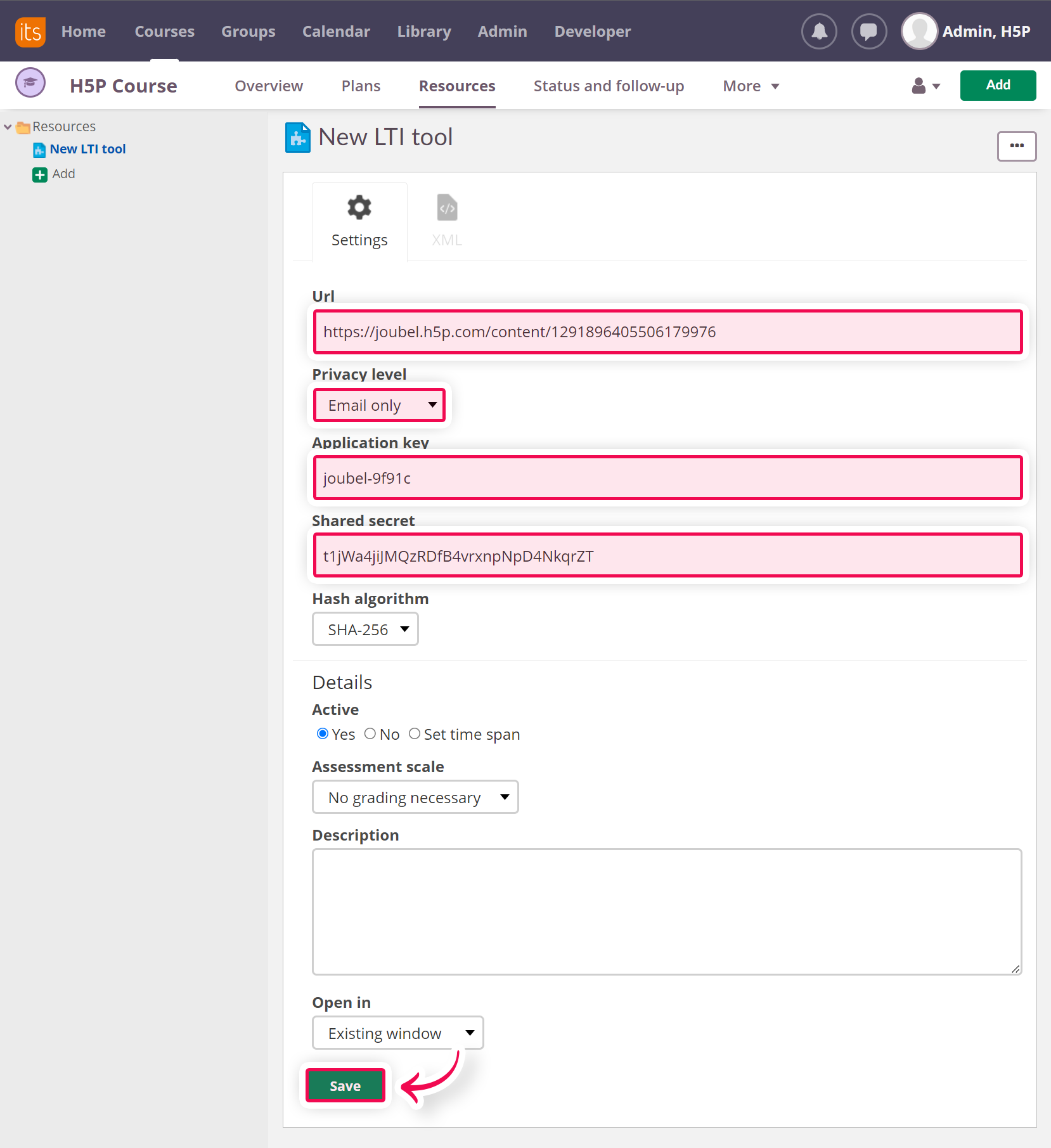Viewport: 1051px width, 1148px height.
Task: Open the Hash algorithm SHA-256 dropdown
Action: [365, 629]
